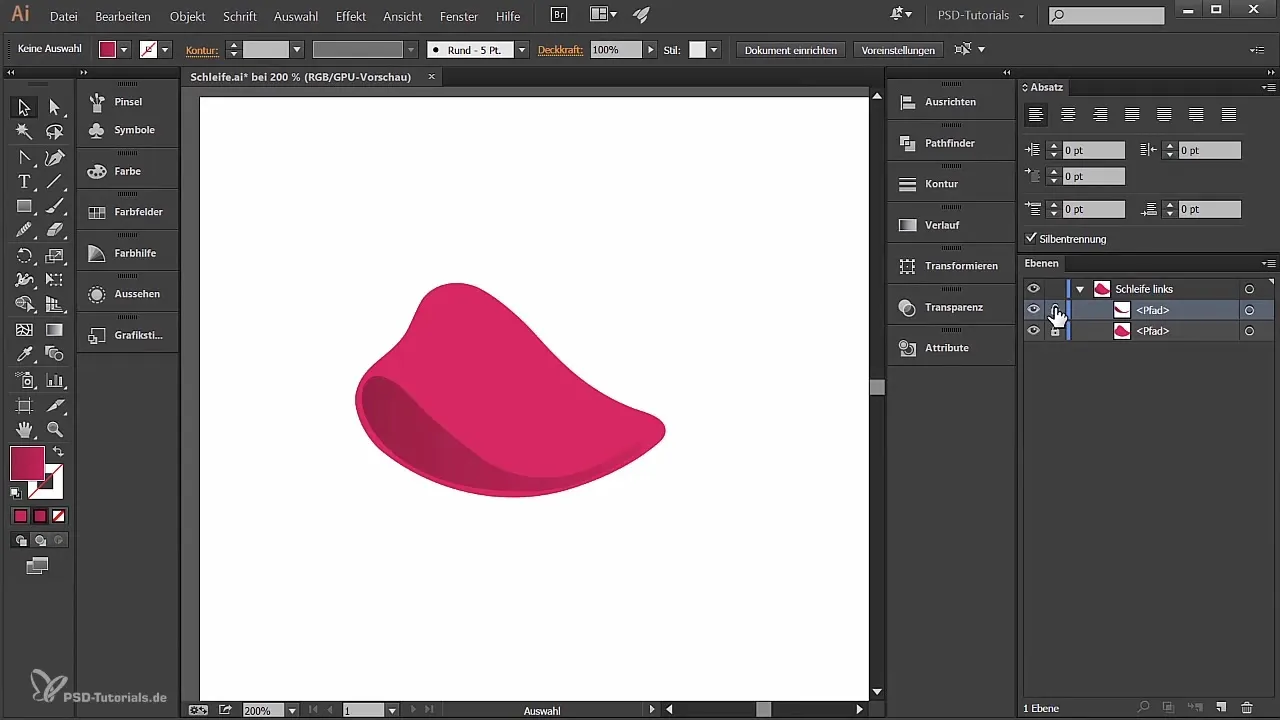The width and height of the screenshot is (1280, 720).
Task: Open the Fenster menu
Action: (x=459, y=16)
